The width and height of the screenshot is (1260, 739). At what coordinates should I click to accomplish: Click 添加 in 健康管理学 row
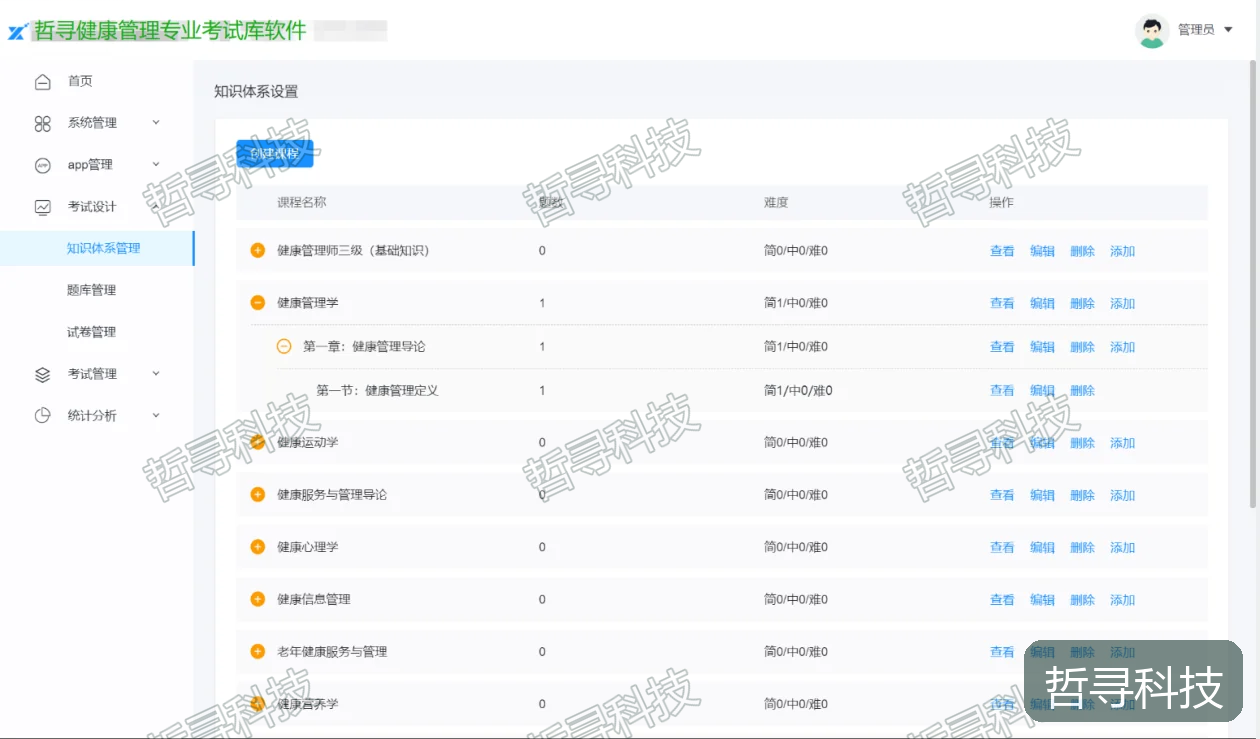coord(1122,303)
